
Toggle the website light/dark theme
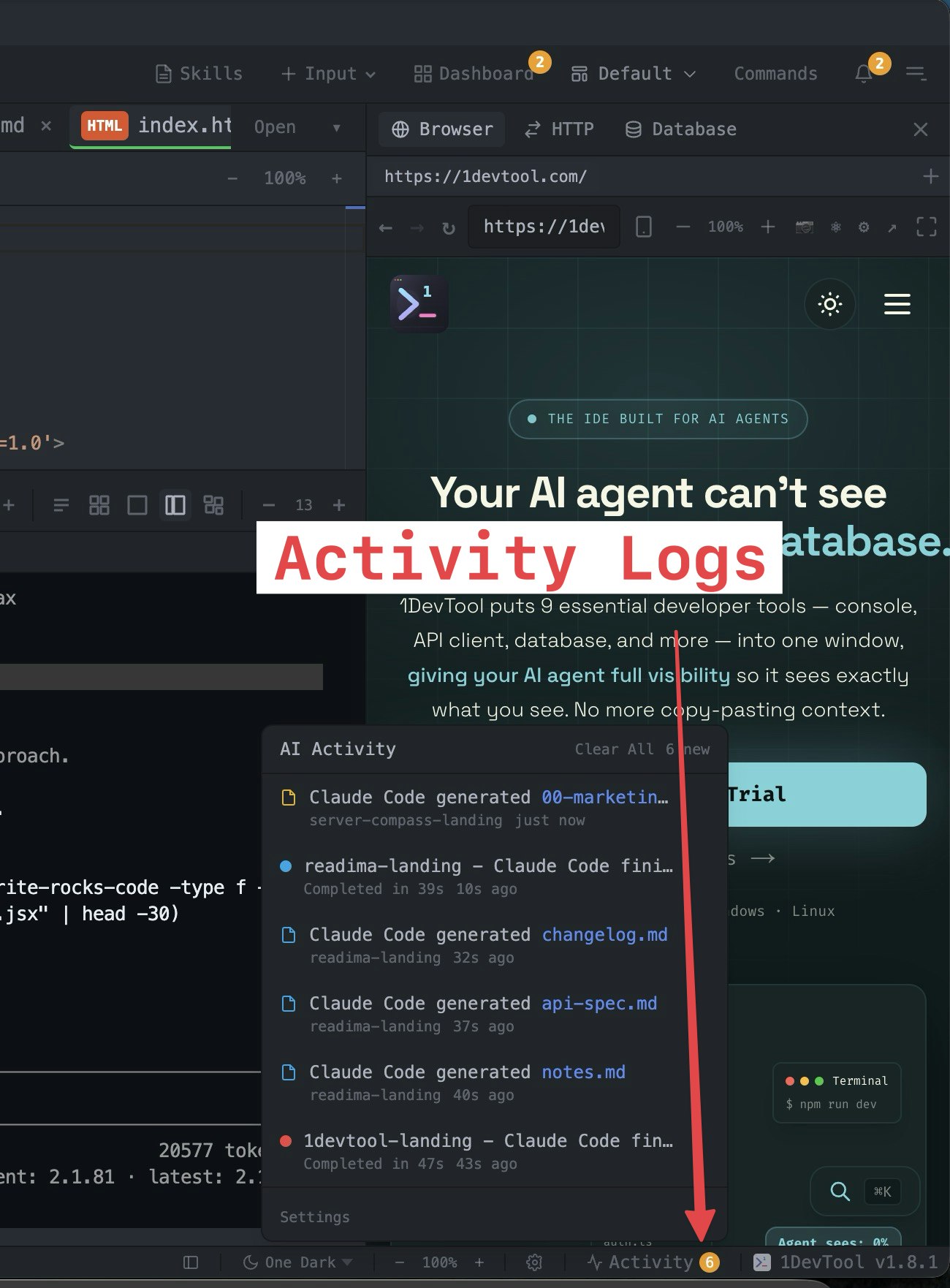[830, 303]
